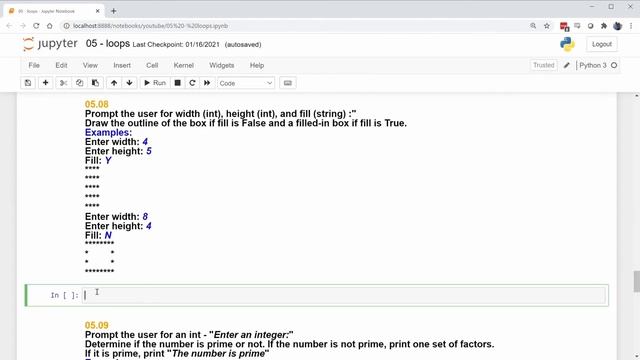Rename notebook title 05 - loops
This screenshot has height=360, width=640.
pyautogui.click(x=108, y=44)
